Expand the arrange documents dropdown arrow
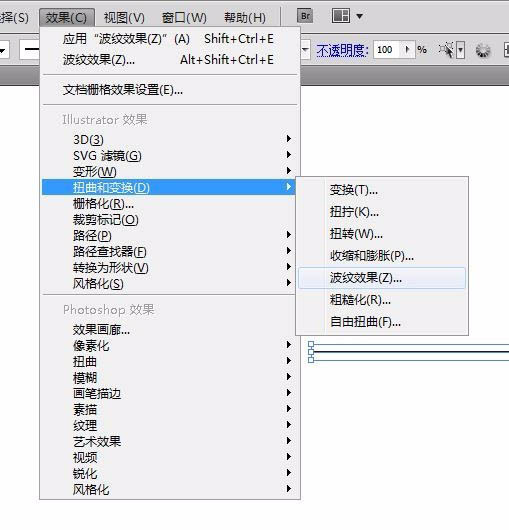 click(360, 16)
